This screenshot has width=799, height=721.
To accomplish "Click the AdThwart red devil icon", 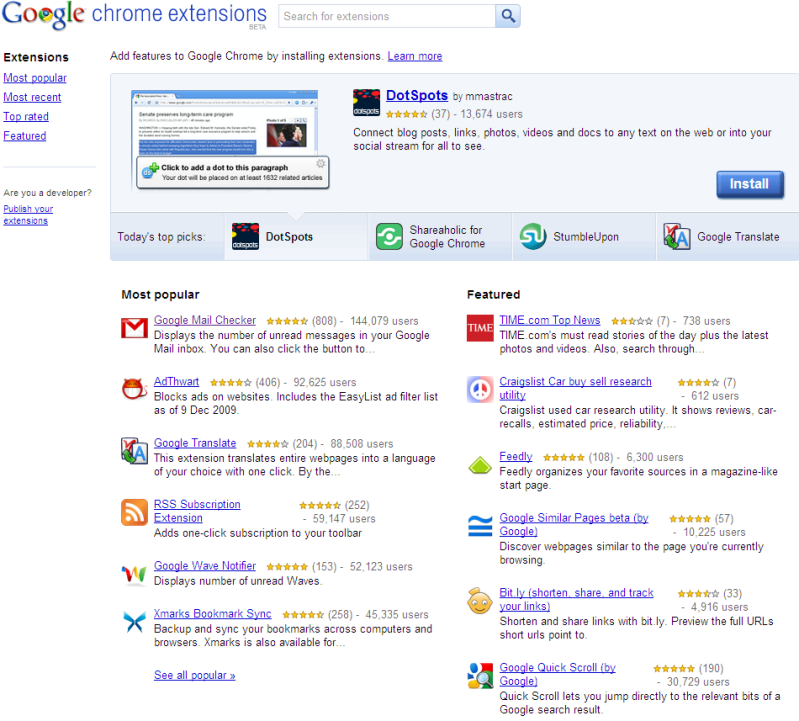I will click(135, 389).
